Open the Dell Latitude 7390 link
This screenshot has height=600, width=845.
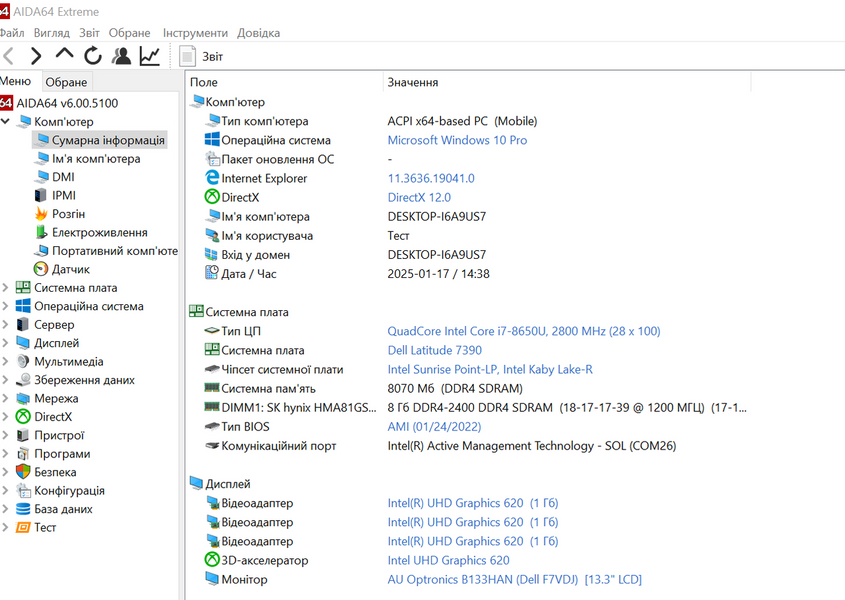[435, 350]
